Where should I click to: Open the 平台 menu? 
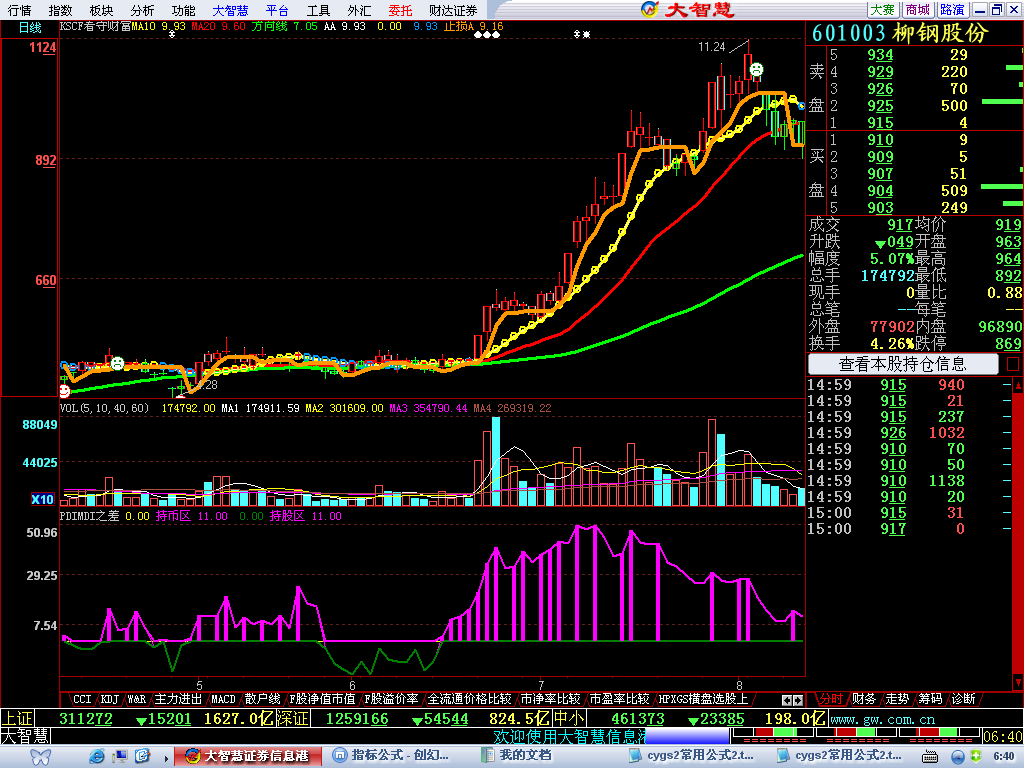(278, 10)
